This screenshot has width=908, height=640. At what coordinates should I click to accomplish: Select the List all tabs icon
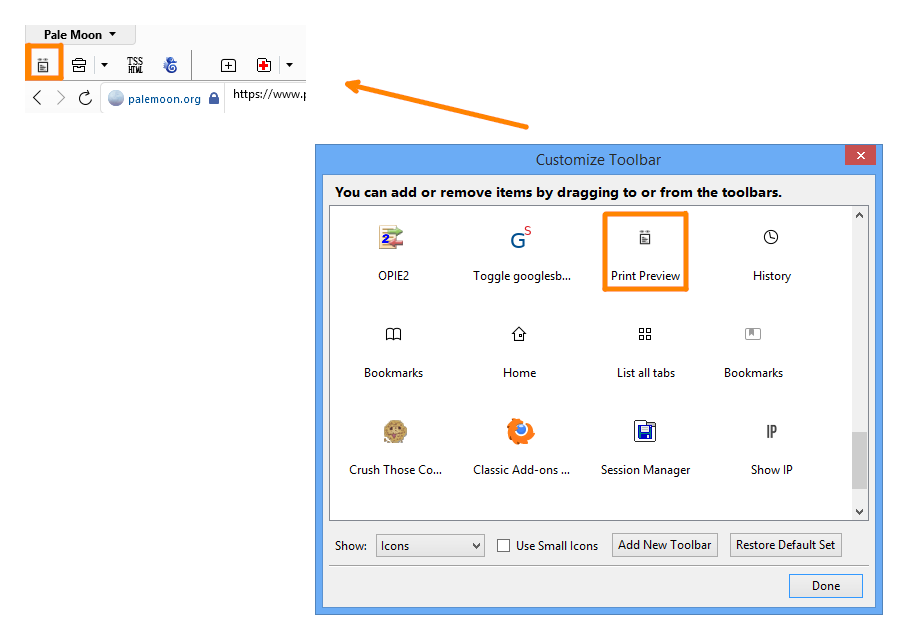[645, 334]
